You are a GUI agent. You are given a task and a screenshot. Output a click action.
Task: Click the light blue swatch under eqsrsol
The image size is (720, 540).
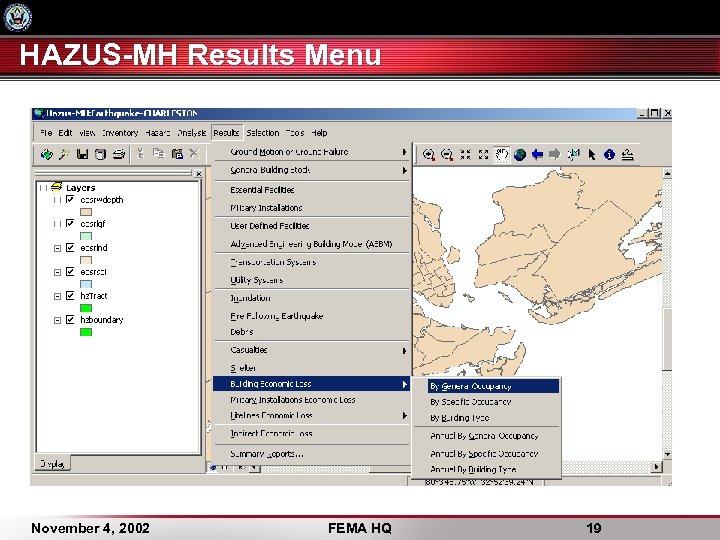click(86, 284)
